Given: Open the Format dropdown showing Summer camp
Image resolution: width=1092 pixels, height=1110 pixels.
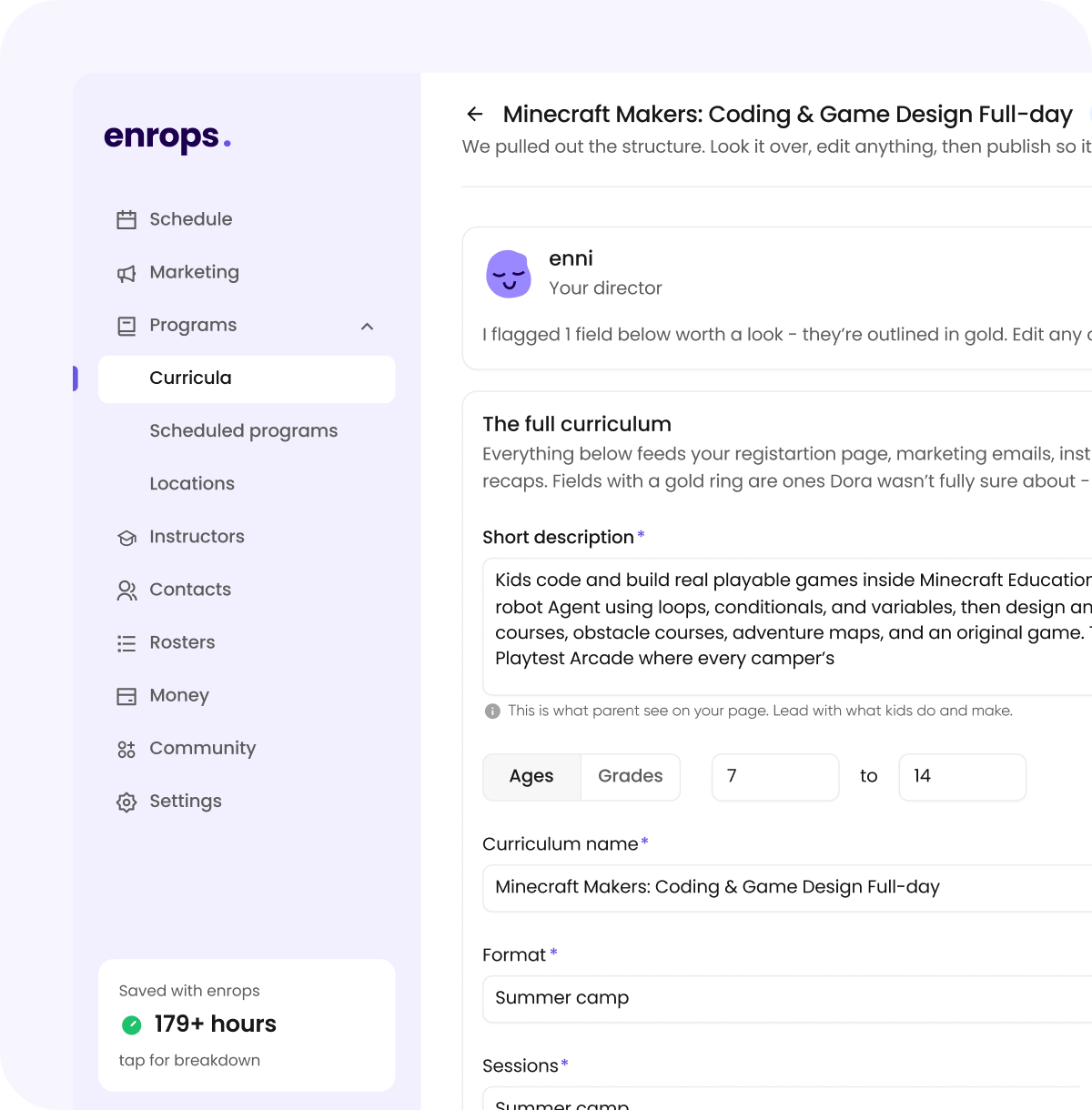Looking at the screenshot, I should click(787, 999).
